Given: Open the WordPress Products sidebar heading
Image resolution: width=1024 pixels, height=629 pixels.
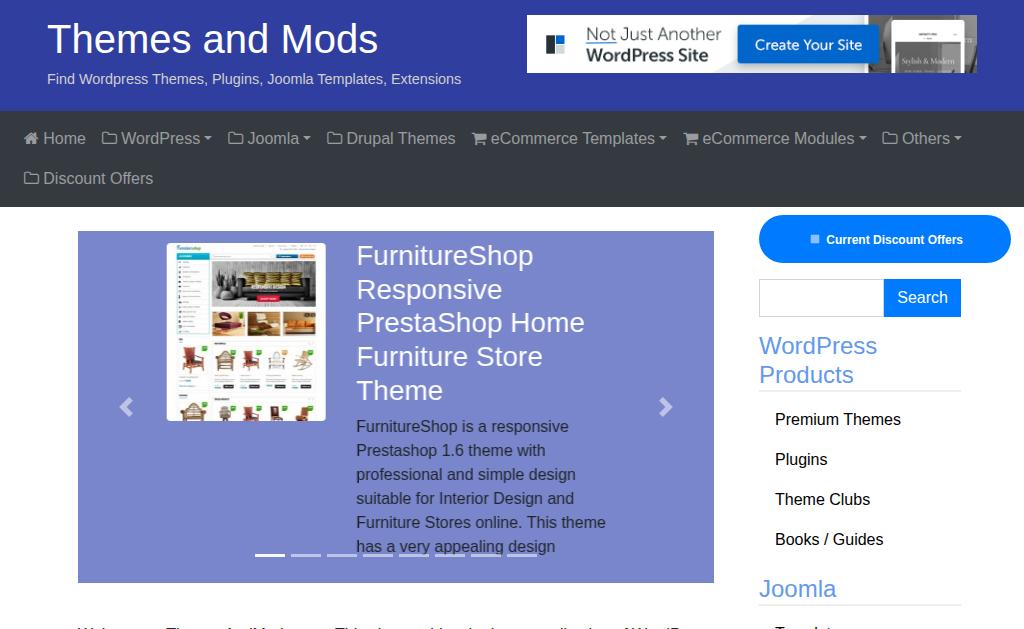Looking at the screenshot, I should (x=818, y=361).
